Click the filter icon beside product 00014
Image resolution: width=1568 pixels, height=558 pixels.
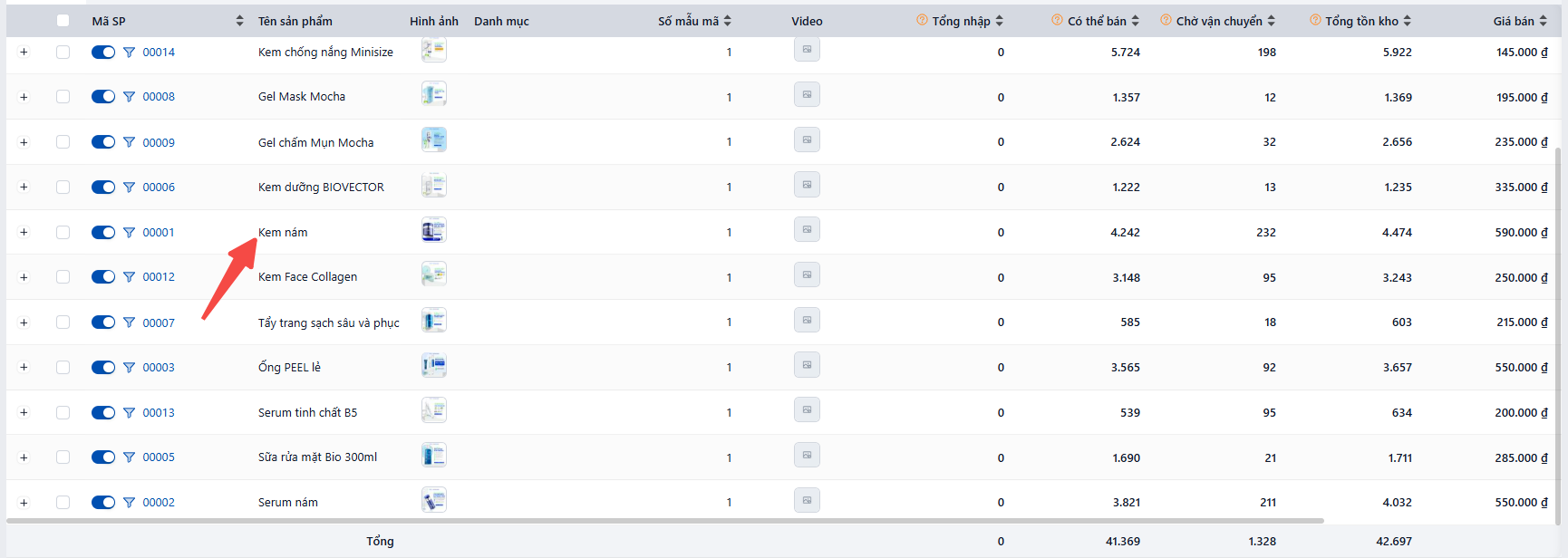click(x=129, y=53)
